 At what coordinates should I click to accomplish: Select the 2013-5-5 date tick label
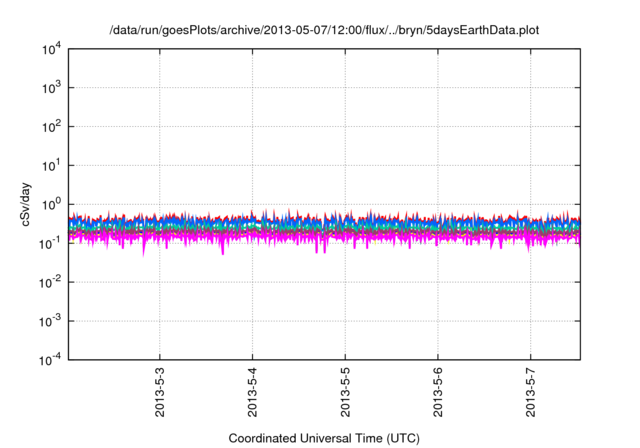point(345,395)
